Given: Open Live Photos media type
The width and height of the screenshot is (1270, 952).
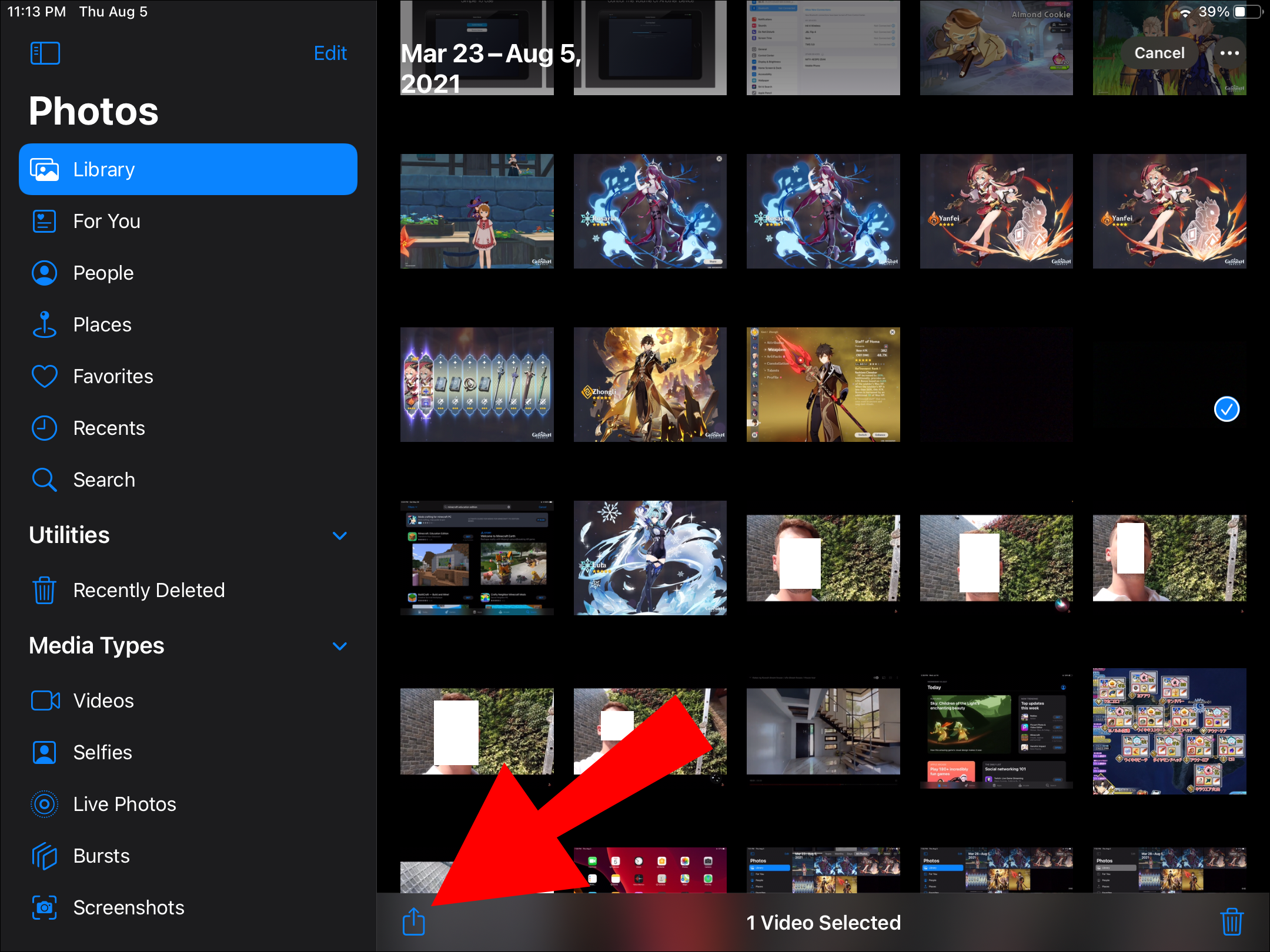Looking at the screenshot, I should click(x=124, y=804).
